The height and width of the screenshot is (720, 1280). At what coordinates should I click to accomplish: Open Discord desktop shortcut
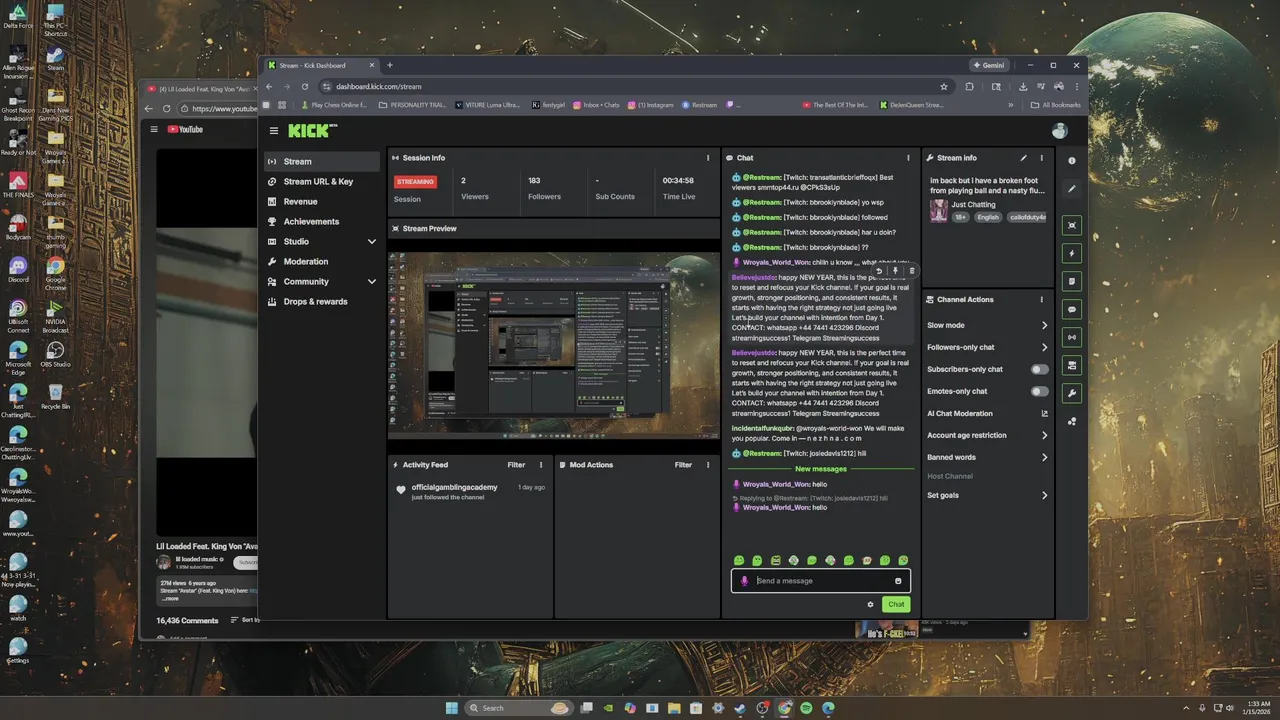click(x=17, y=270)
